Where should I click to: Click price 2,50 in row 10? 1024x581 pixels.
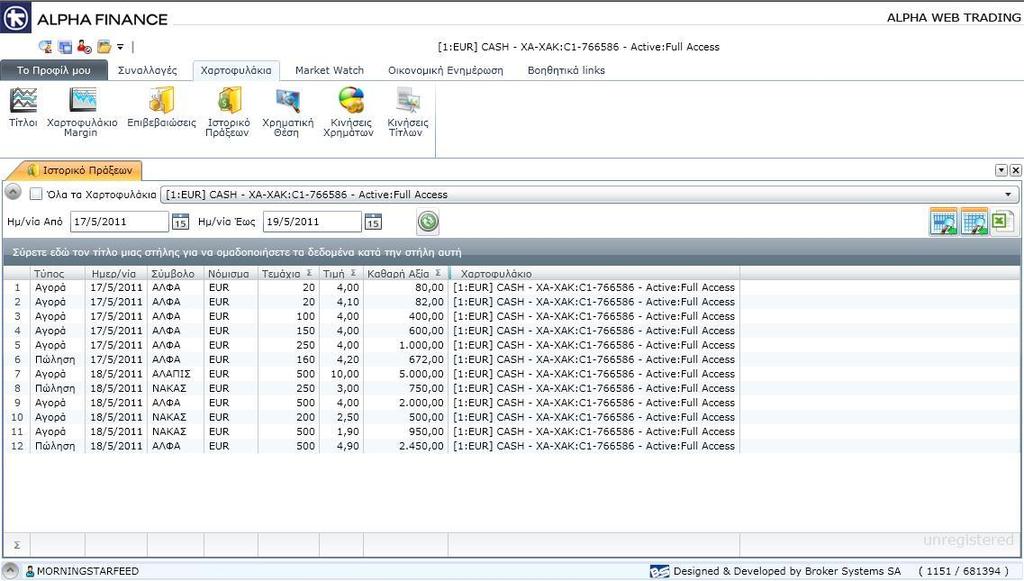[347, 417]
